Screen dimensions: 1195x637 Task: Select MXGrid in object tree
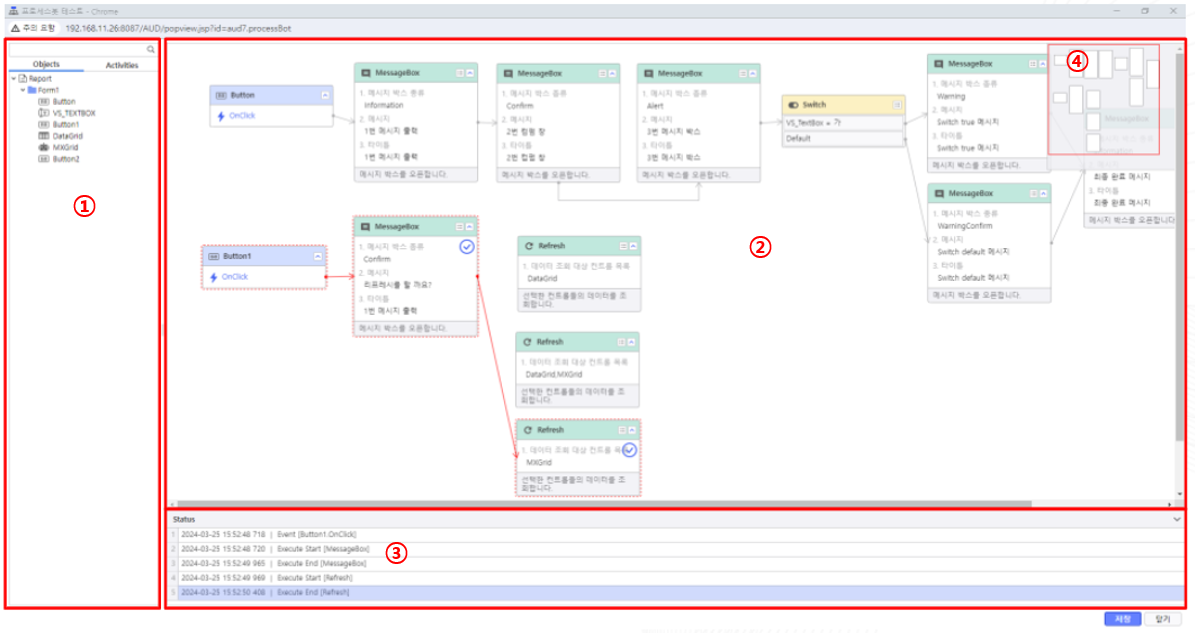[66, 147]
